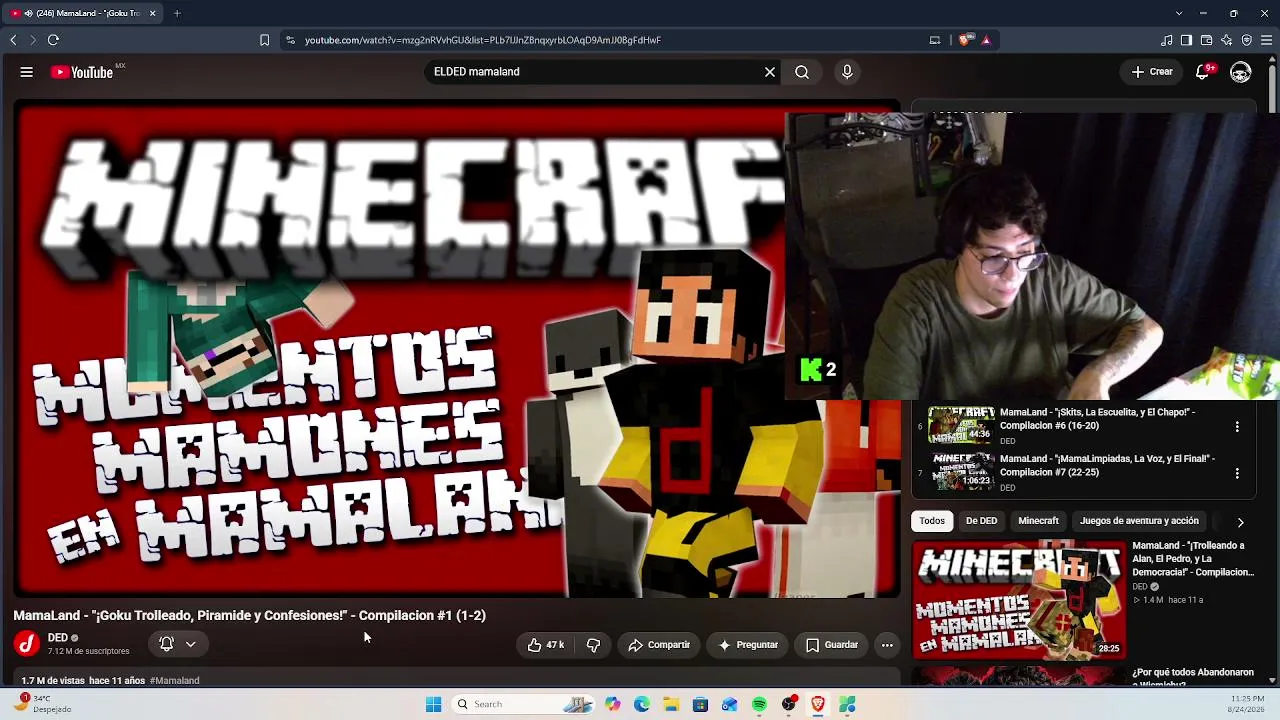Open the 28:25 recommended video thumbnail
This screenshot has width=1280, height=720.
(1018, 600)
